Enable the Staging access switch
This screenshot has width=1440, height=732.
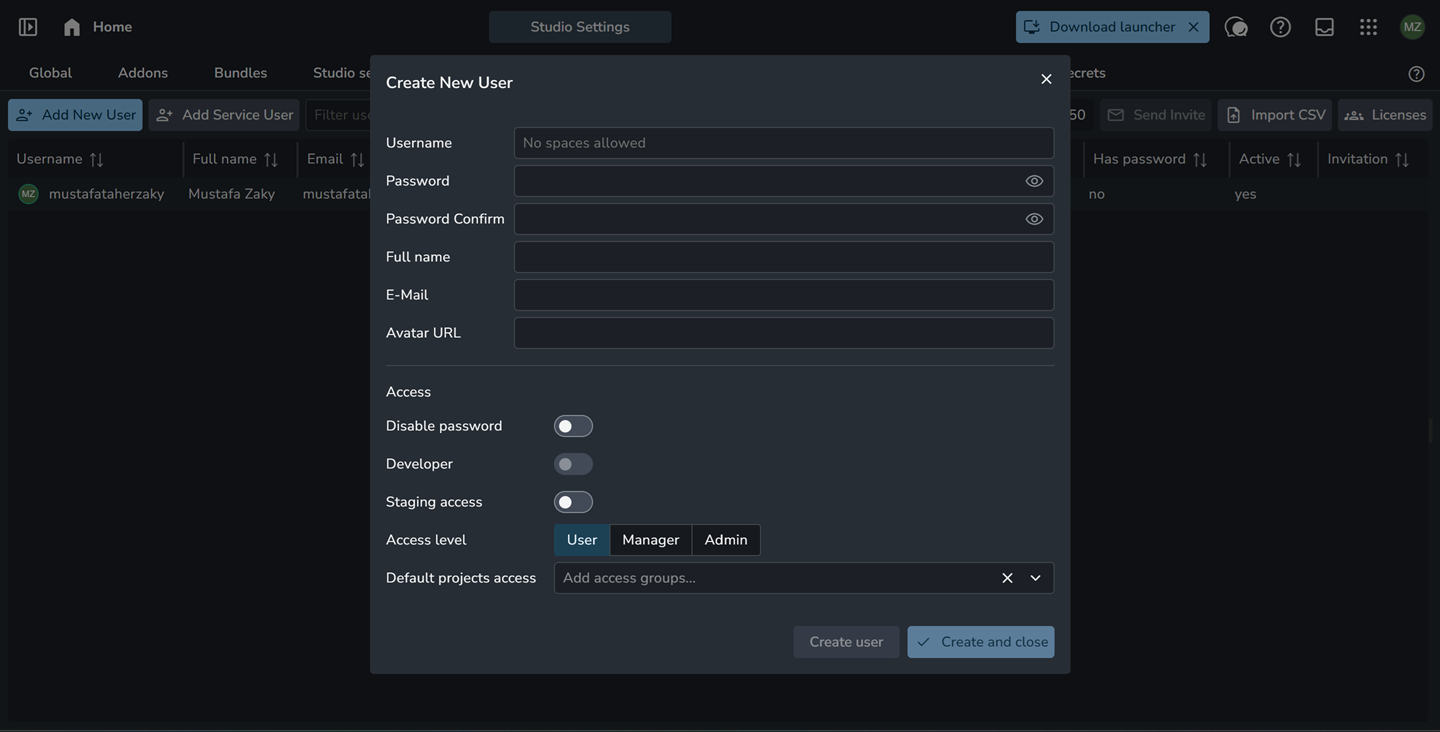pyautogui.click(x=574, y=502)
